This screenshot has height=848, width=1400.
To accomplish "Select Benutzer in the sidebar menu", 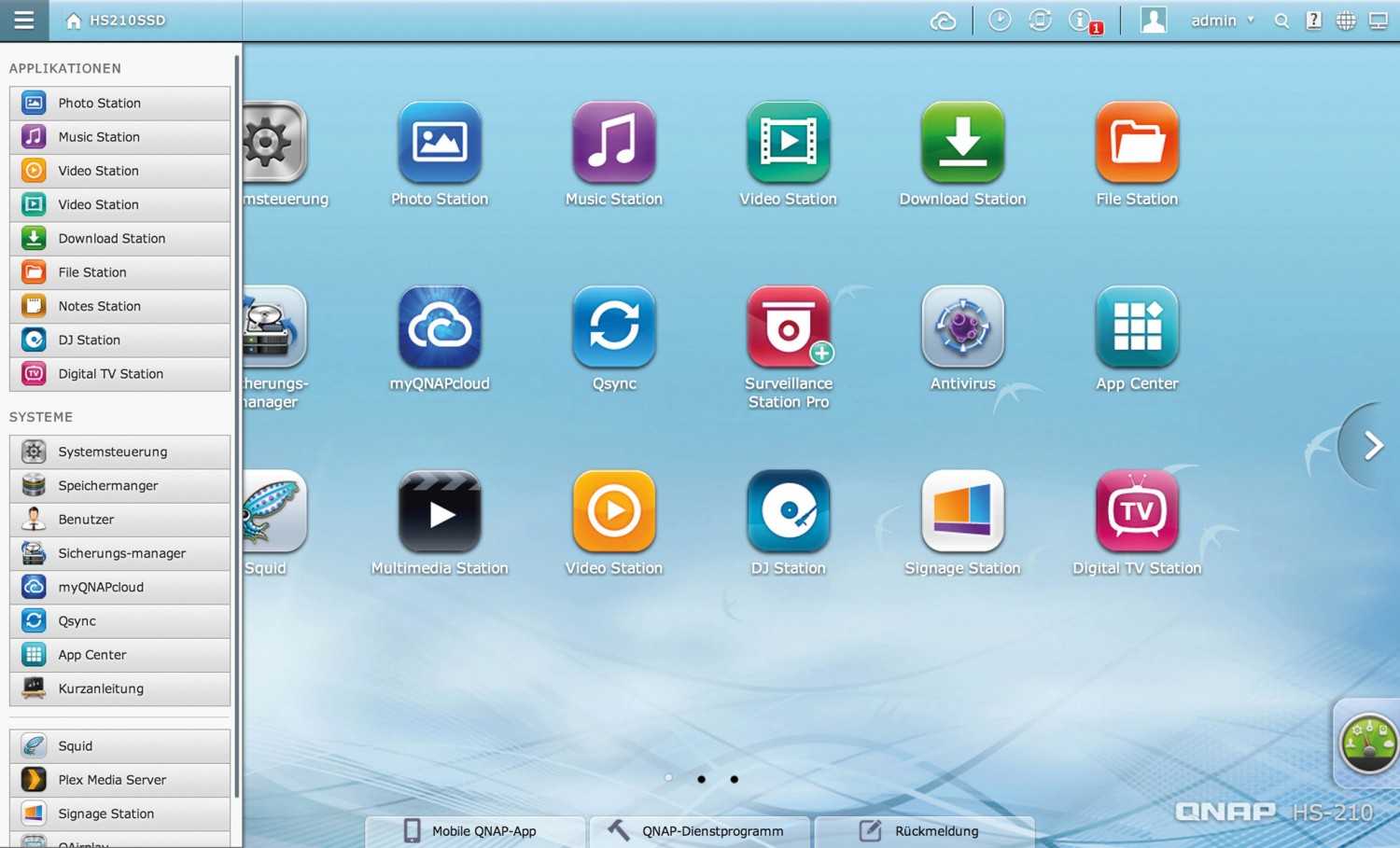I will coord(119,520).
